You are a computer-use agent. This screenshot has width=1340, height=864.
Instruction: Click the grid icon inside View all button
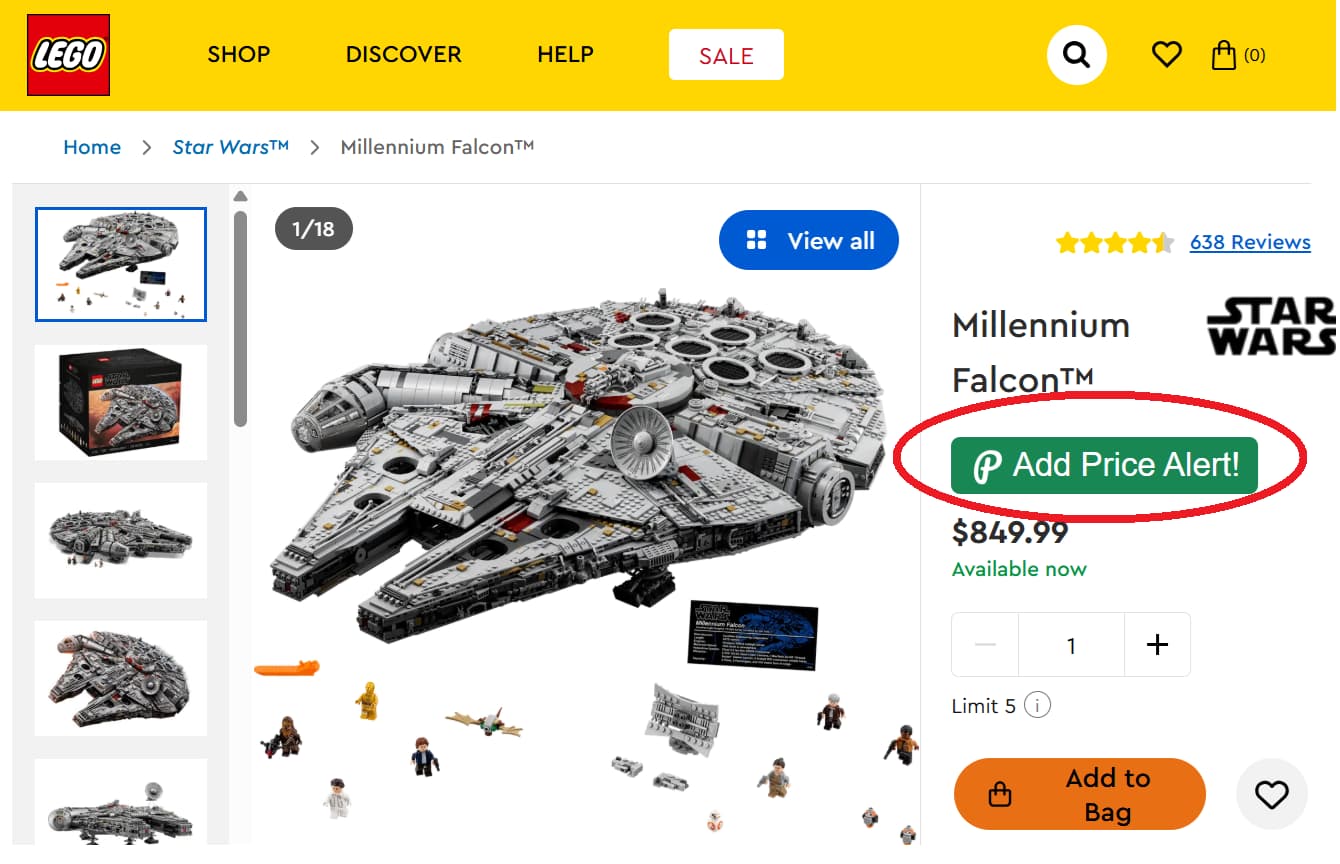[758, 240]
